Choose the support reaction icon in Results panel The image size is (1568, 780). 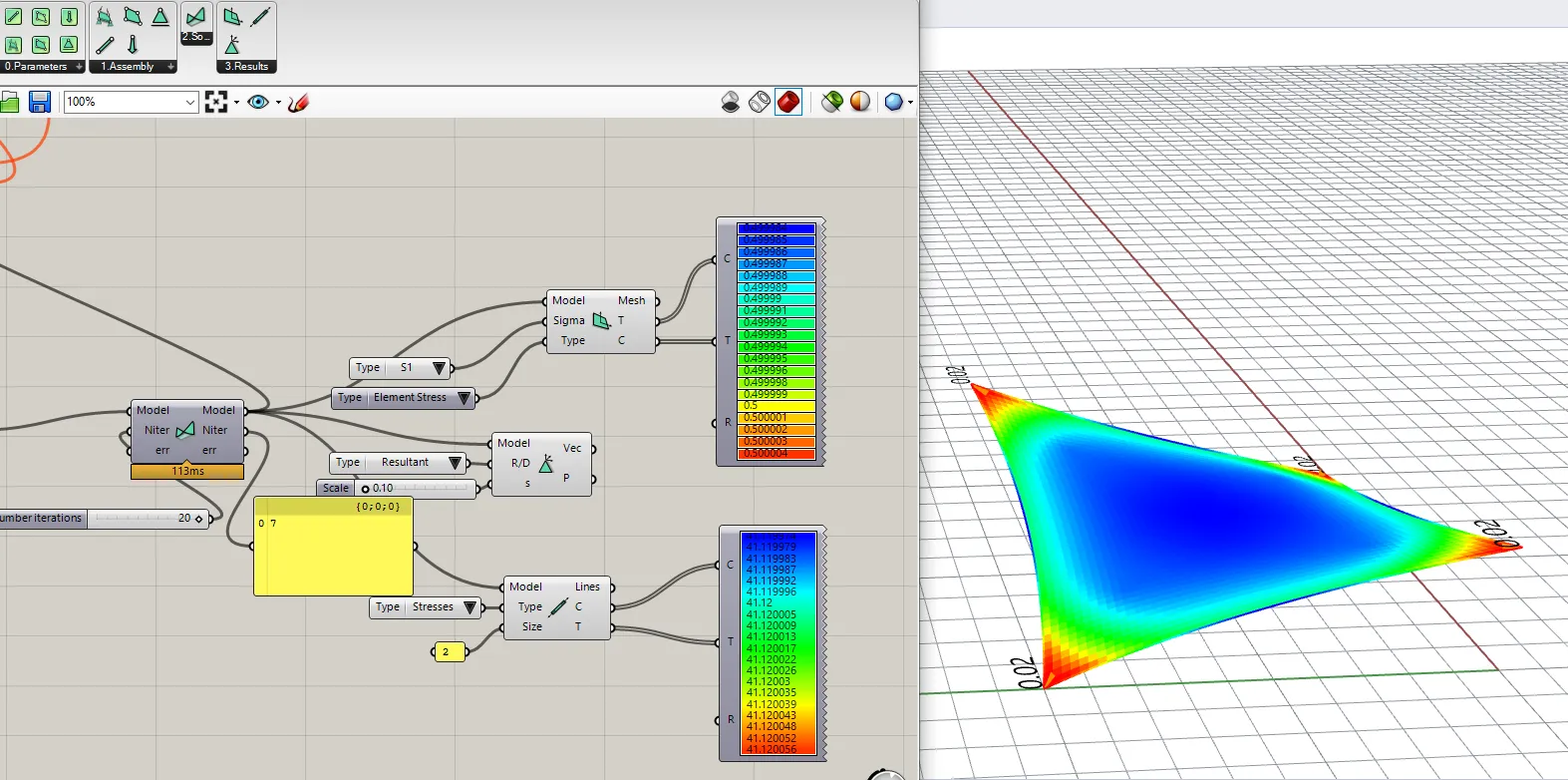coord(232,45)
